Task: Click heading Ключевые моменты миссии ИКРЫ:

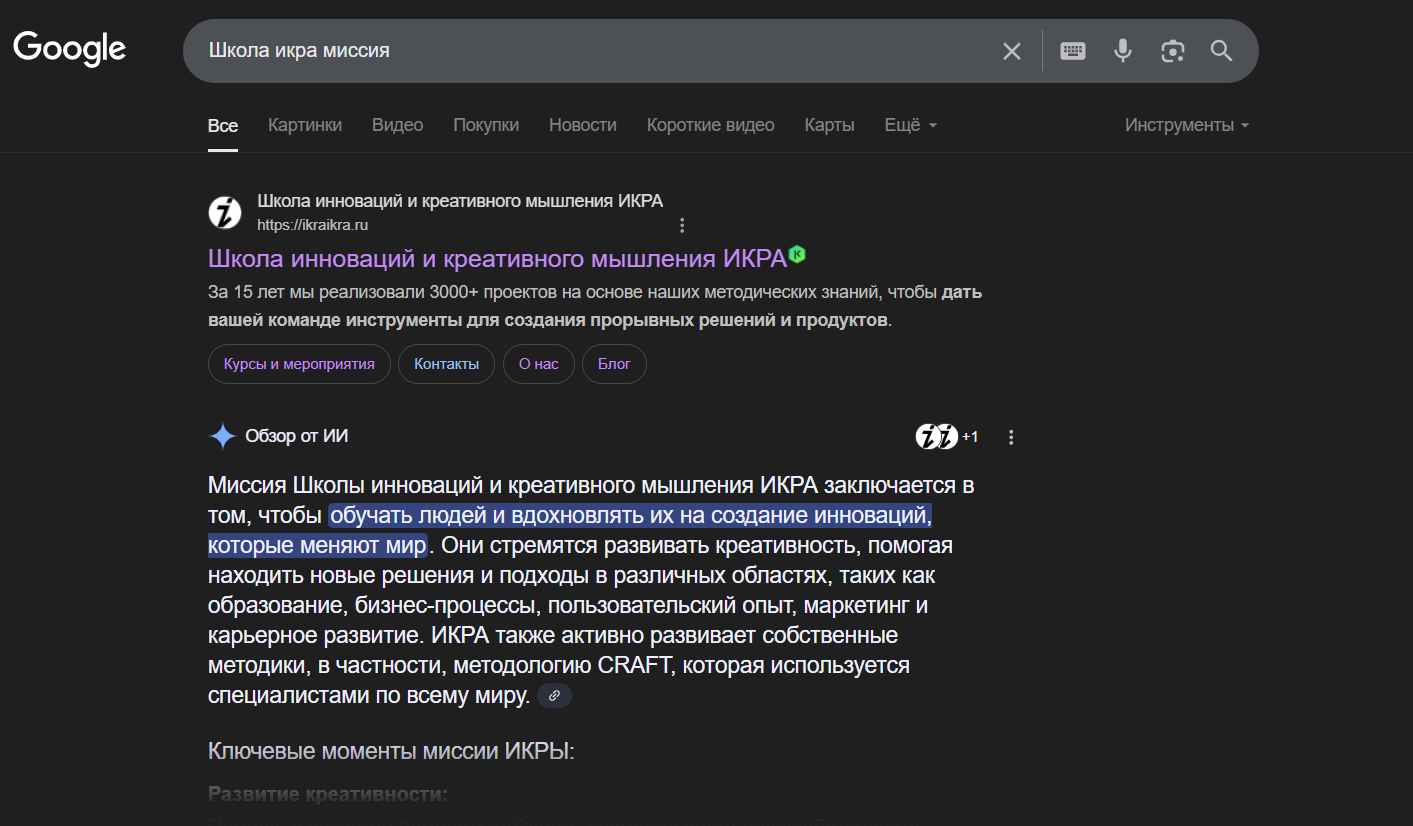Action: pos(391,751)
